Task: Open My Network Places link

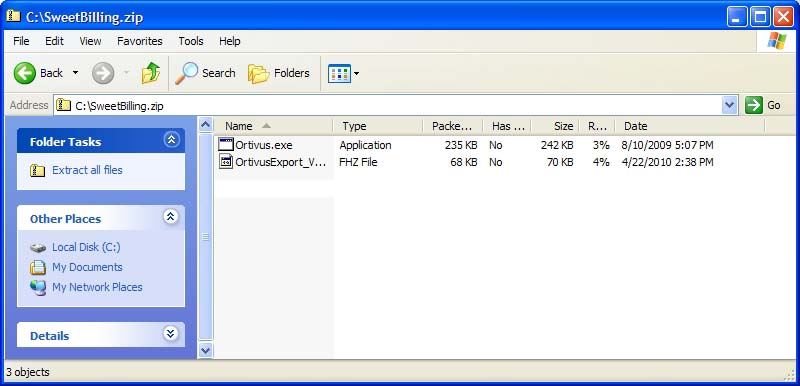Action: coord(97,287)
